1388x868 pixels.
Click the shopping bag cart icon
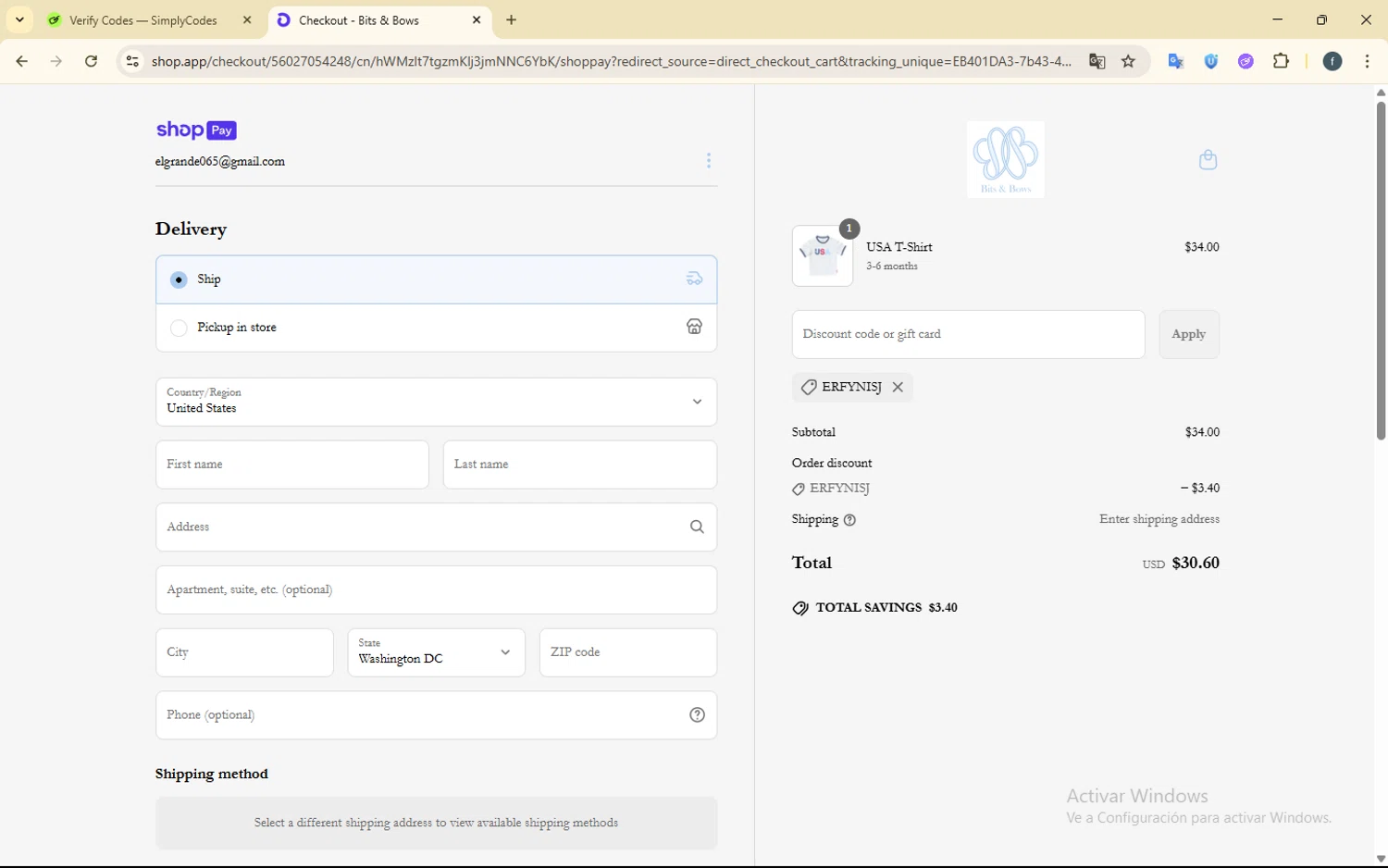1208,160
